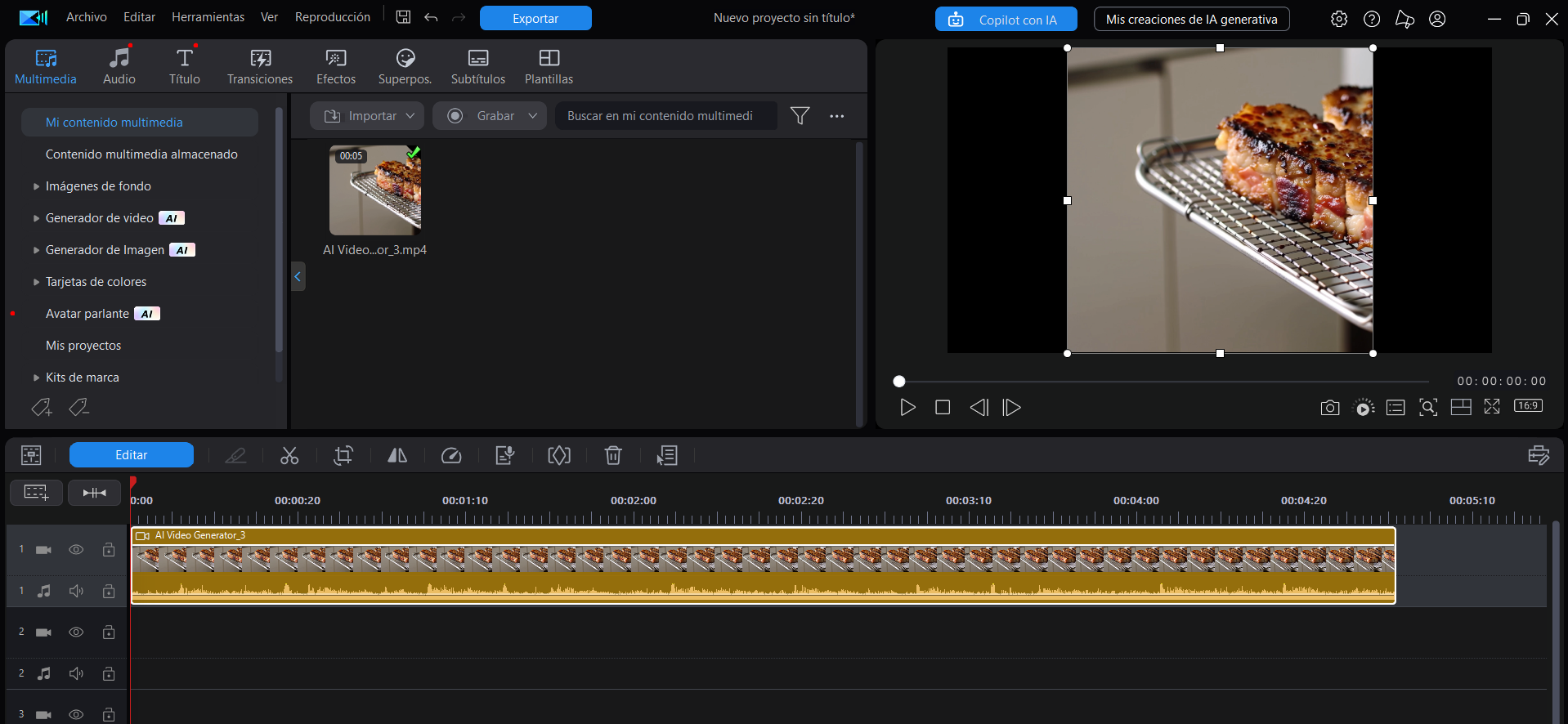The image size is (1568, 724).
Task: Switch to the Efectos tab
Action: (x=336, y=66)
